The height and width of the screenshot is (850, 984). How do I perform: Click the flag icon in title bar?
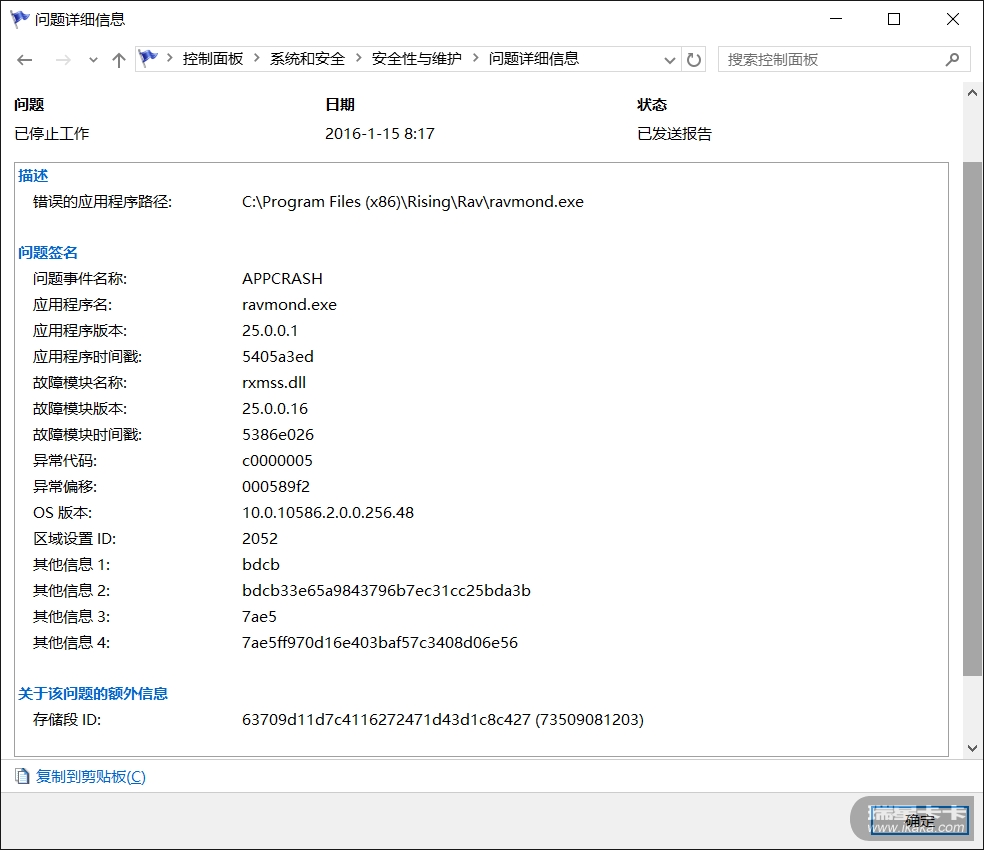coord(20,19)
